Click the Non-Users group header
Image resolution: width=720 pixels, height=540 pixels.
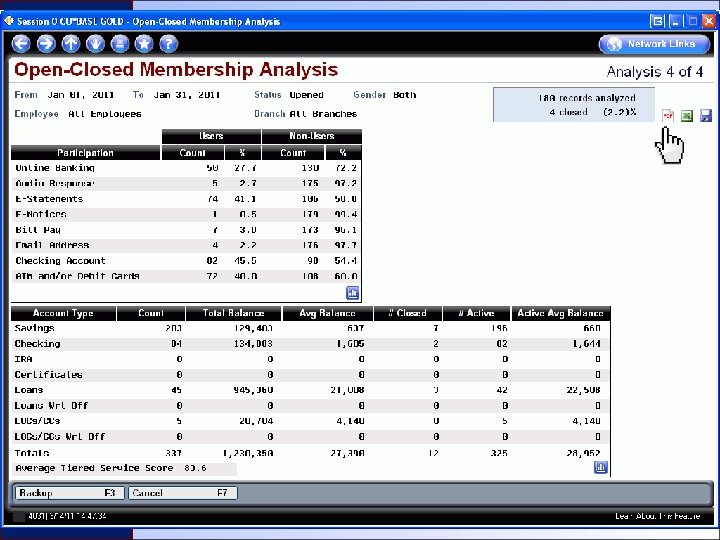pyautogui.click(x=312, y=136)
